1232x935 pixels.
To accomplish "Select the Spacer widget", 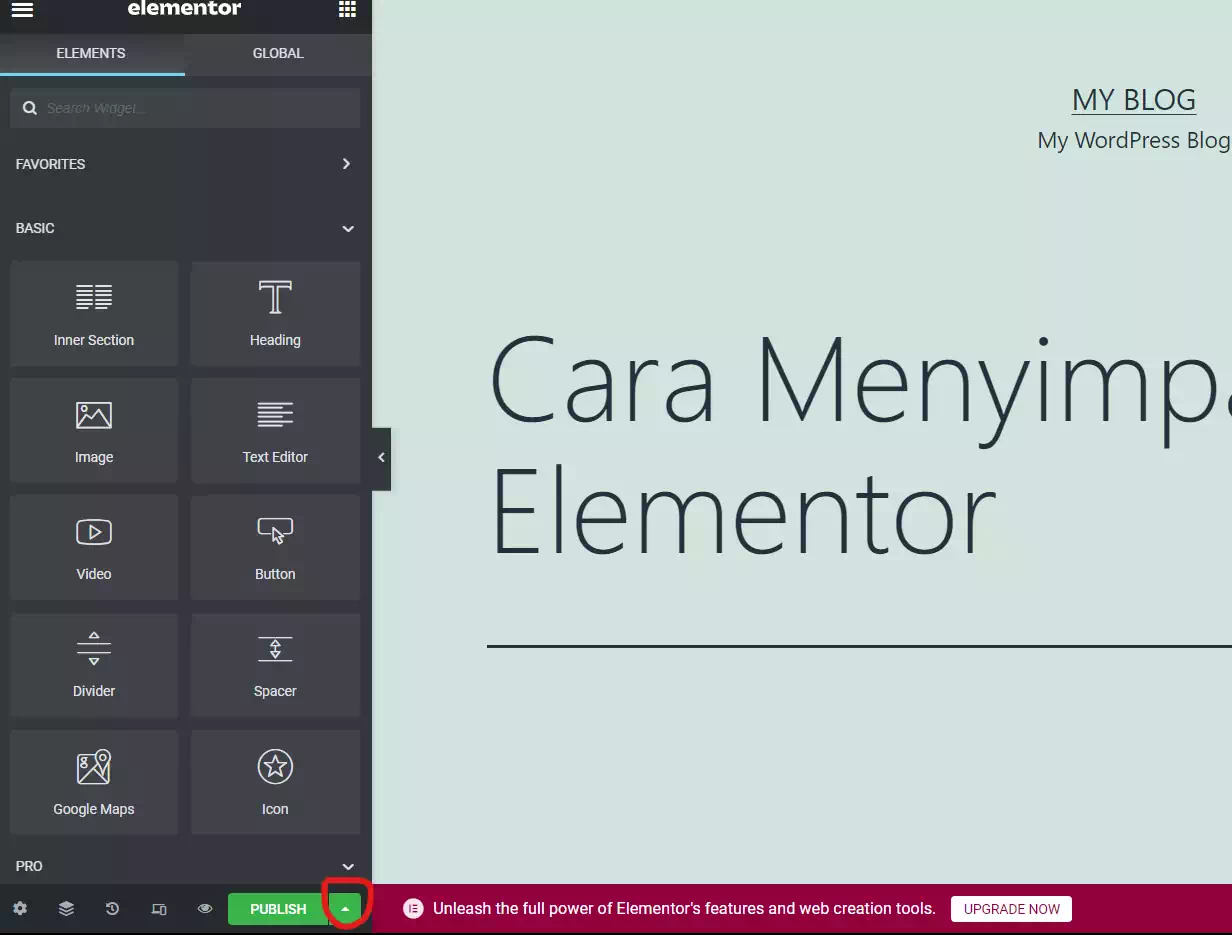I will 275,665.
